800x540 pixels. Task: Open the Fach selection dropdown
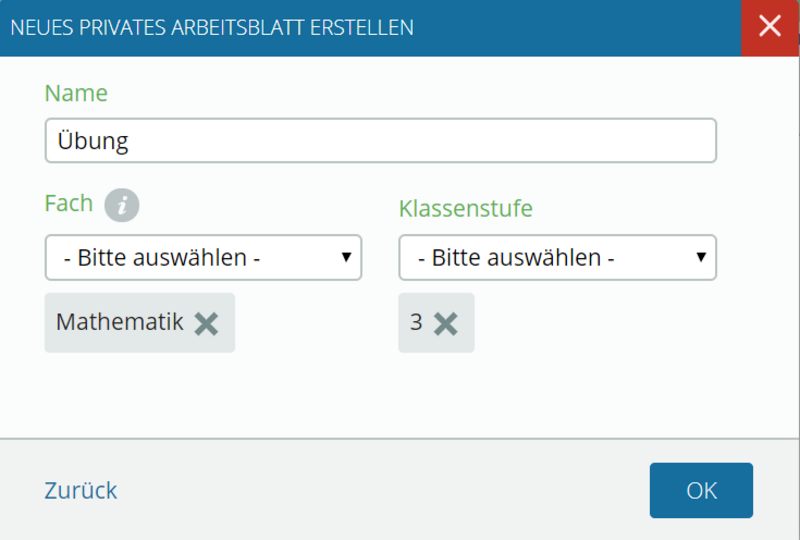203,257
